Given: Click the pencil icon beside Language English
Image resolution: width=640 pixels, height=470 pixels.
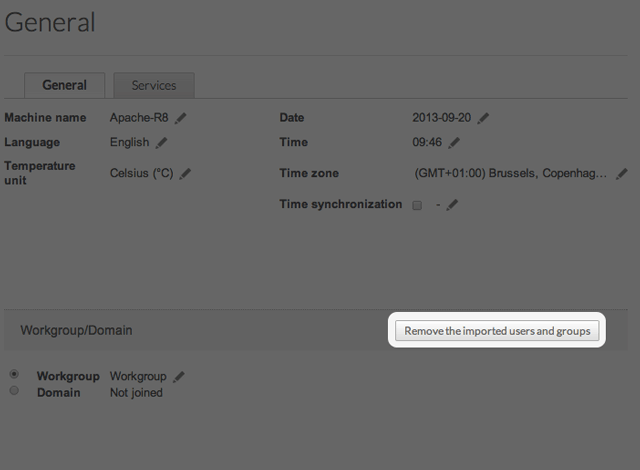Looking at the screenshot, I should 162,143.
